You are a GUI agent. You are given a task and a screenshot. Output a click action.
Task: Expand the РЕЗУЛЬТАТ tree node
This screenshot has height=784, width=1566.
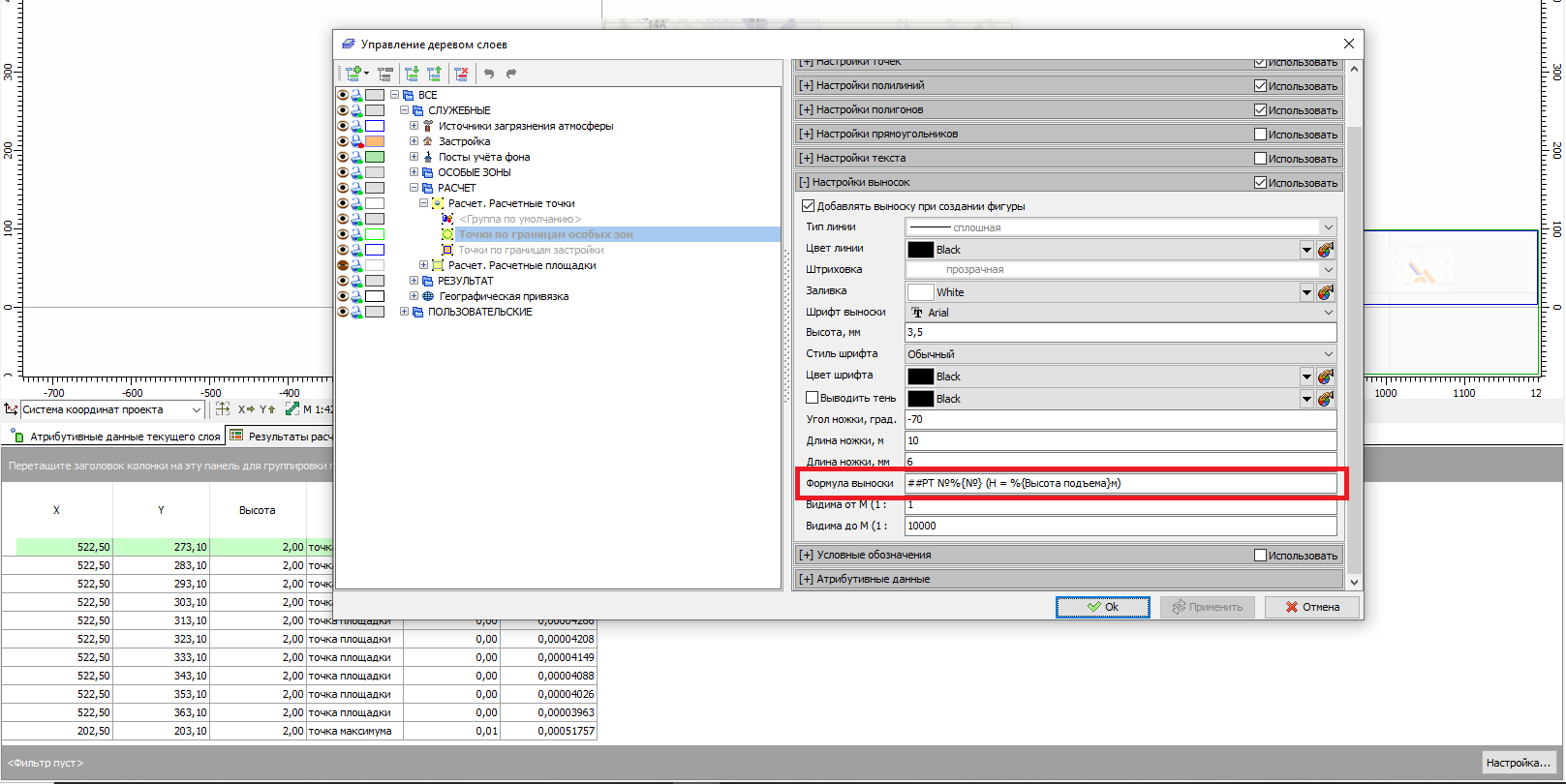[x=414, y=281]
